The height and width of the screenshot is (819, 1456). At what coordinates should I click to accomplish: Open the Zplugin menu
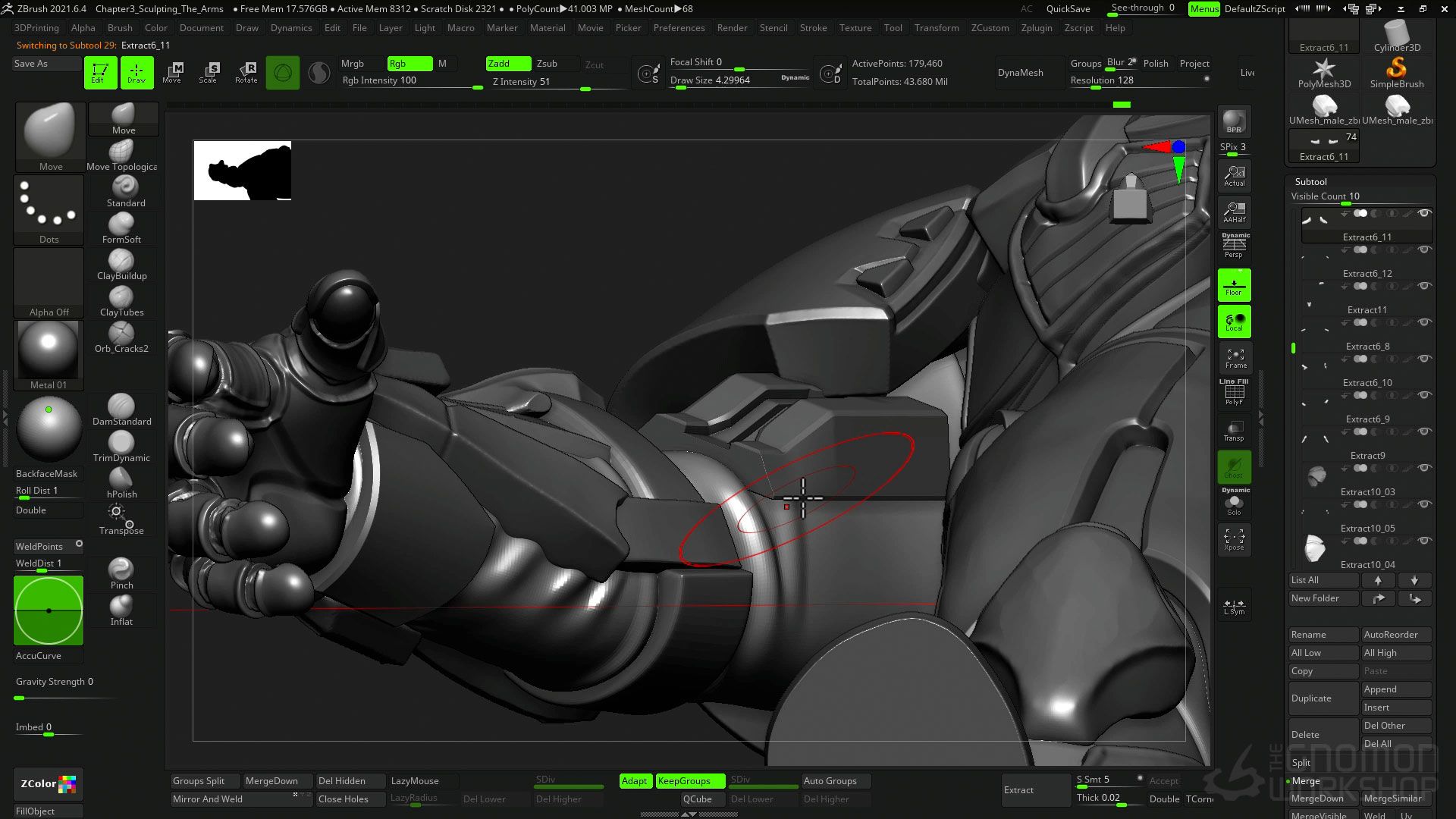click(1036, 28)
